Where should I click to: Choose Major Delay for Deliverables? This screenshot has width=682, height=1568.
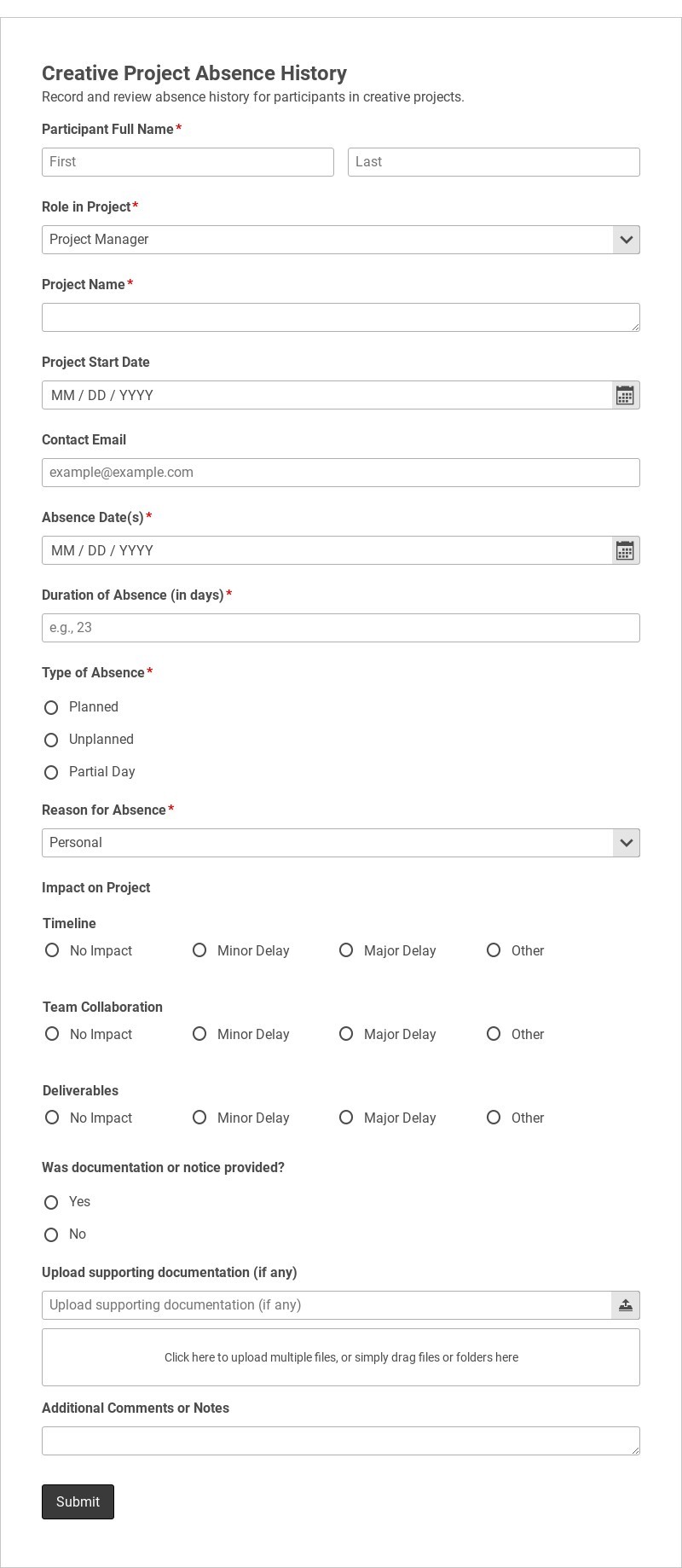pyautogui.click(x=346, y=1118)
